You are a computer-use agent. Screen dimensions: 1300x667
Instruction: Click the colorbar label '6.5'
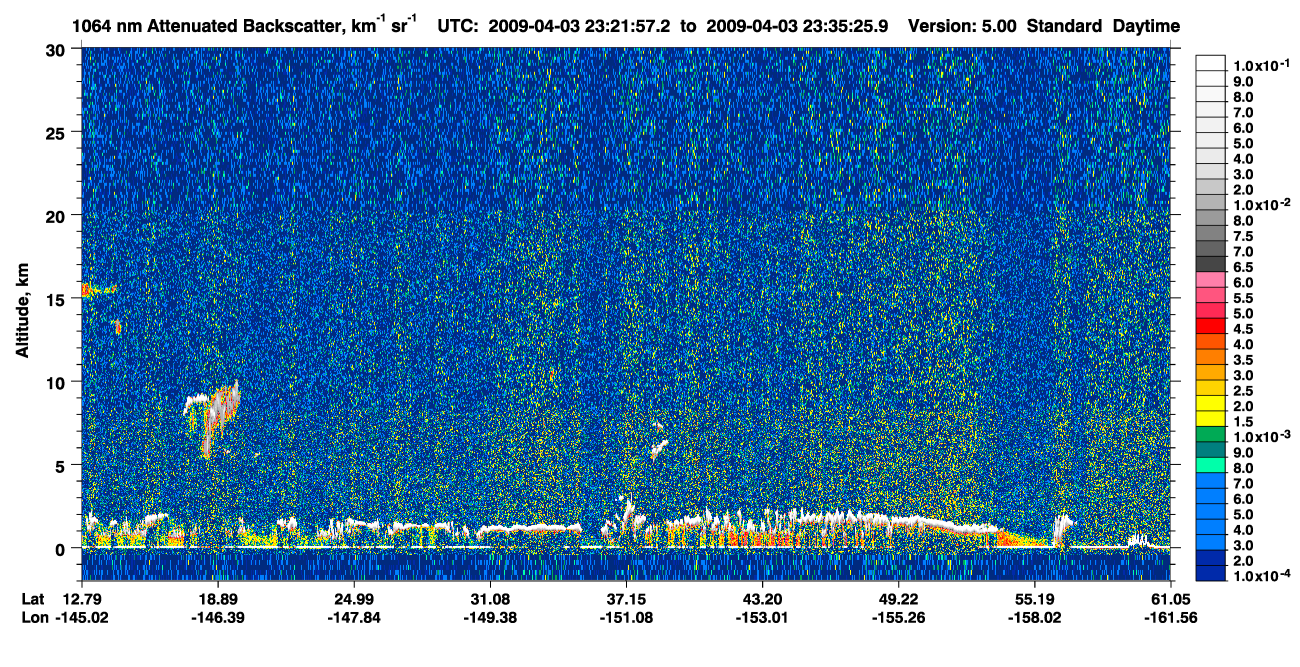1245,267
